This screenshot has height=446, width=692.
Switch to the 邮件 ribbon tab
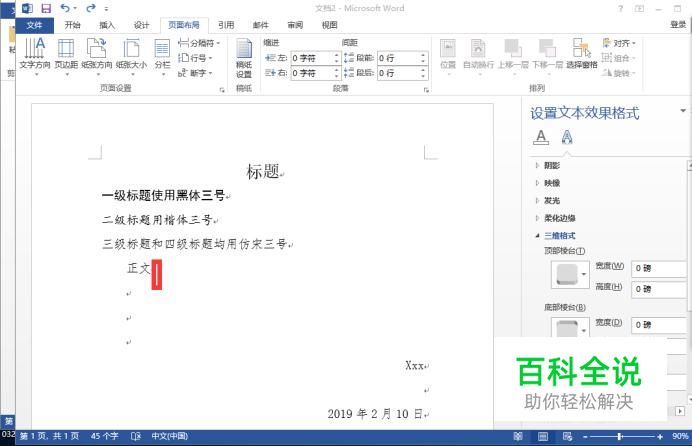click(260, 25)
